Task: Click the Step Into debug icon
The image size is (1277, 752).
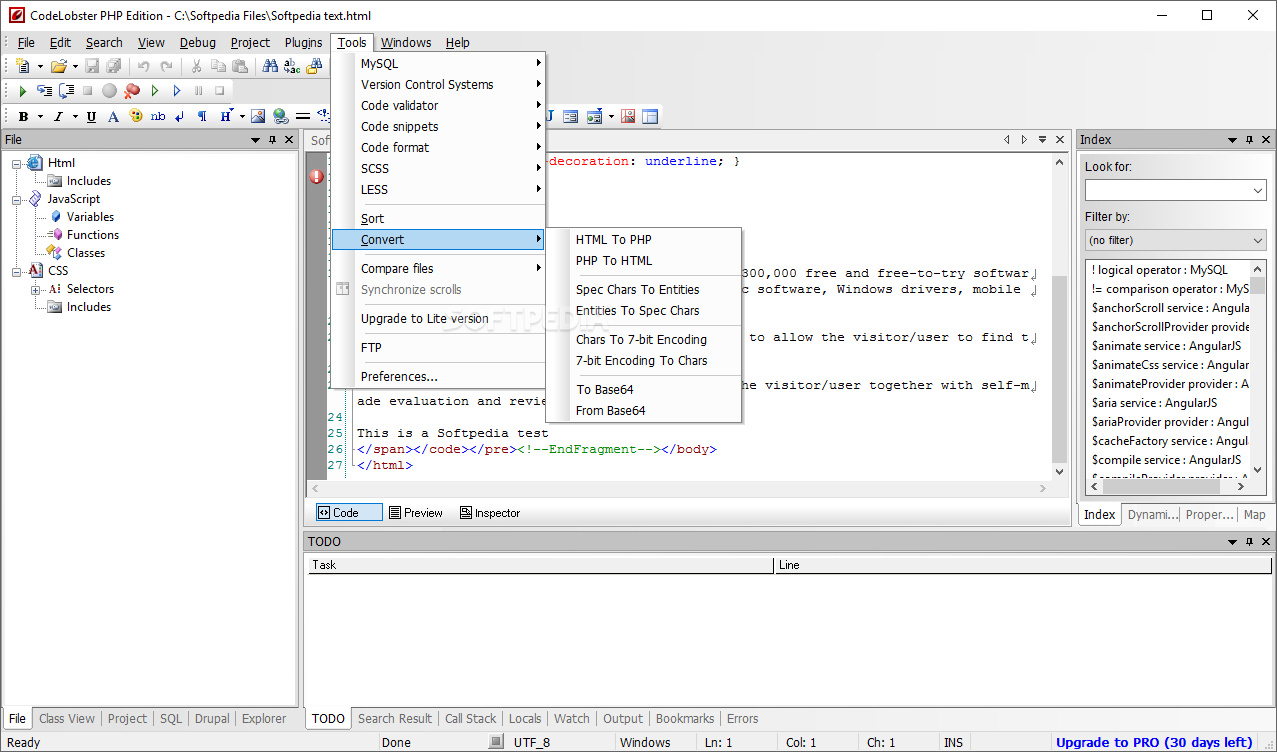Action: (45, 90)
